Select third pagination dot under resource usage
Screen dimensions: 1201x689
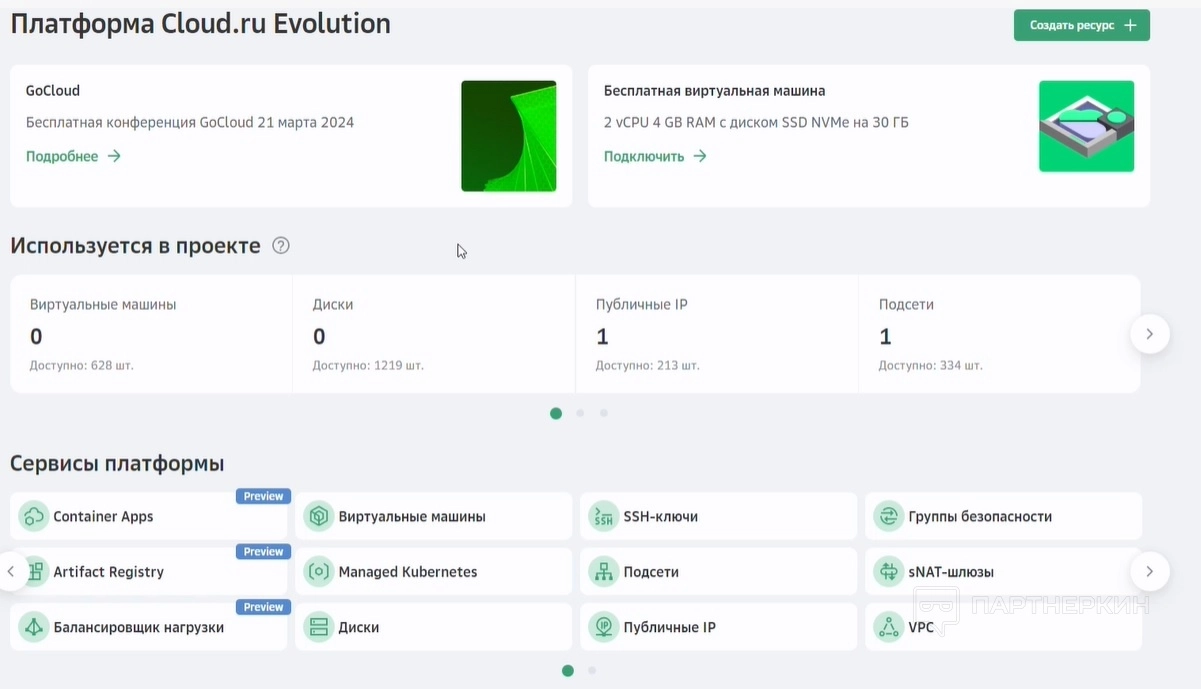point(604,413)
